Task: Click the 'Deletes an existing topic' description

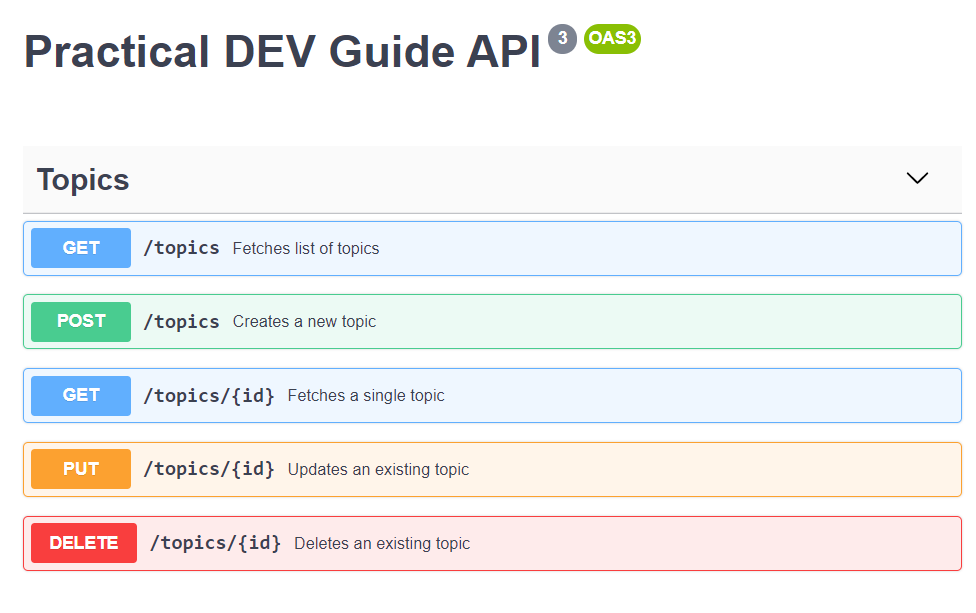Action: 382,543
